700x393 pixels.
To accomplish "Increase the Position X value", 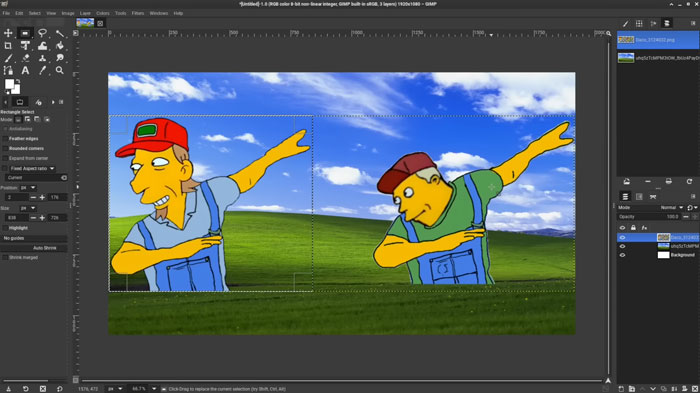I will [42, 197].
